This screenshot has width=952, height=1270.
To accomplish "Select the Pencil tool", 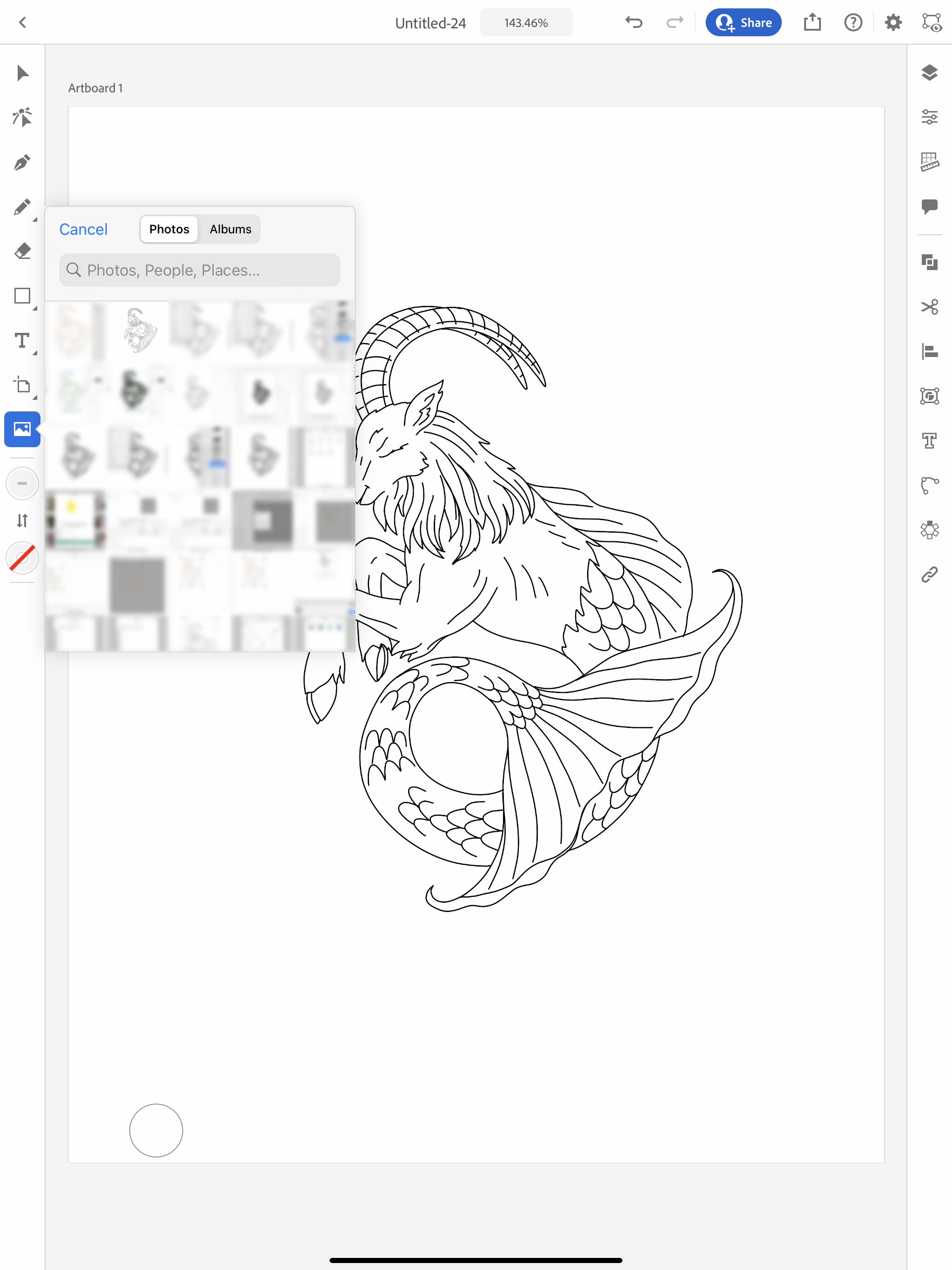I will (x=22, y=207).
